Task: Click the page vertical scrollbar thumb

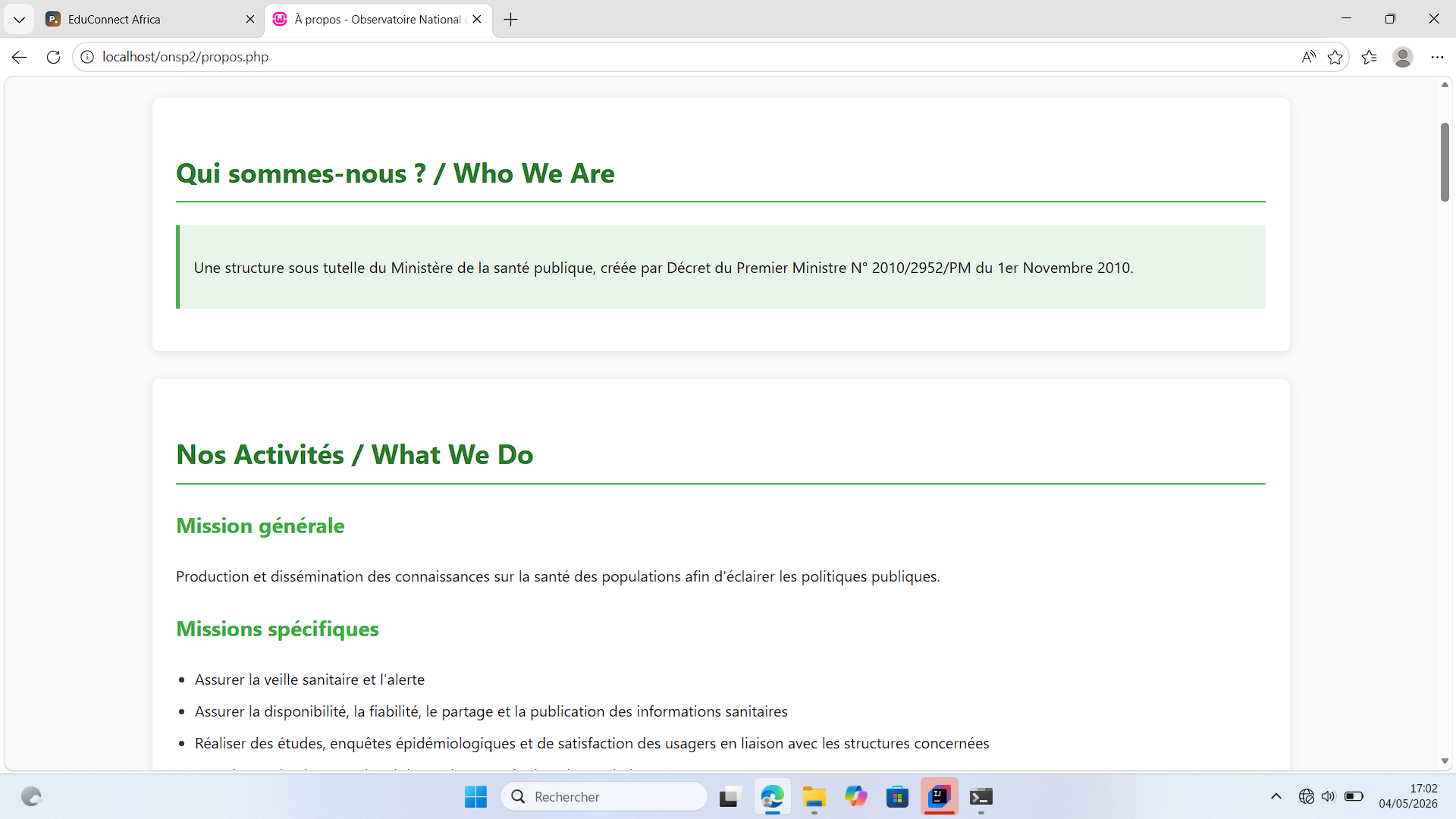Action: click(1445, 162)
